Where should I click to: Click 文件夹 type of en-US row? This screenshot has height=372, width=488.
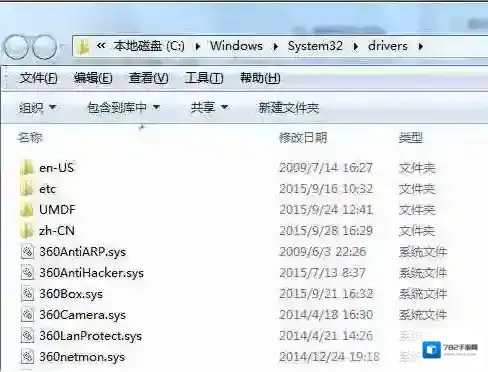tap(417, 168)
